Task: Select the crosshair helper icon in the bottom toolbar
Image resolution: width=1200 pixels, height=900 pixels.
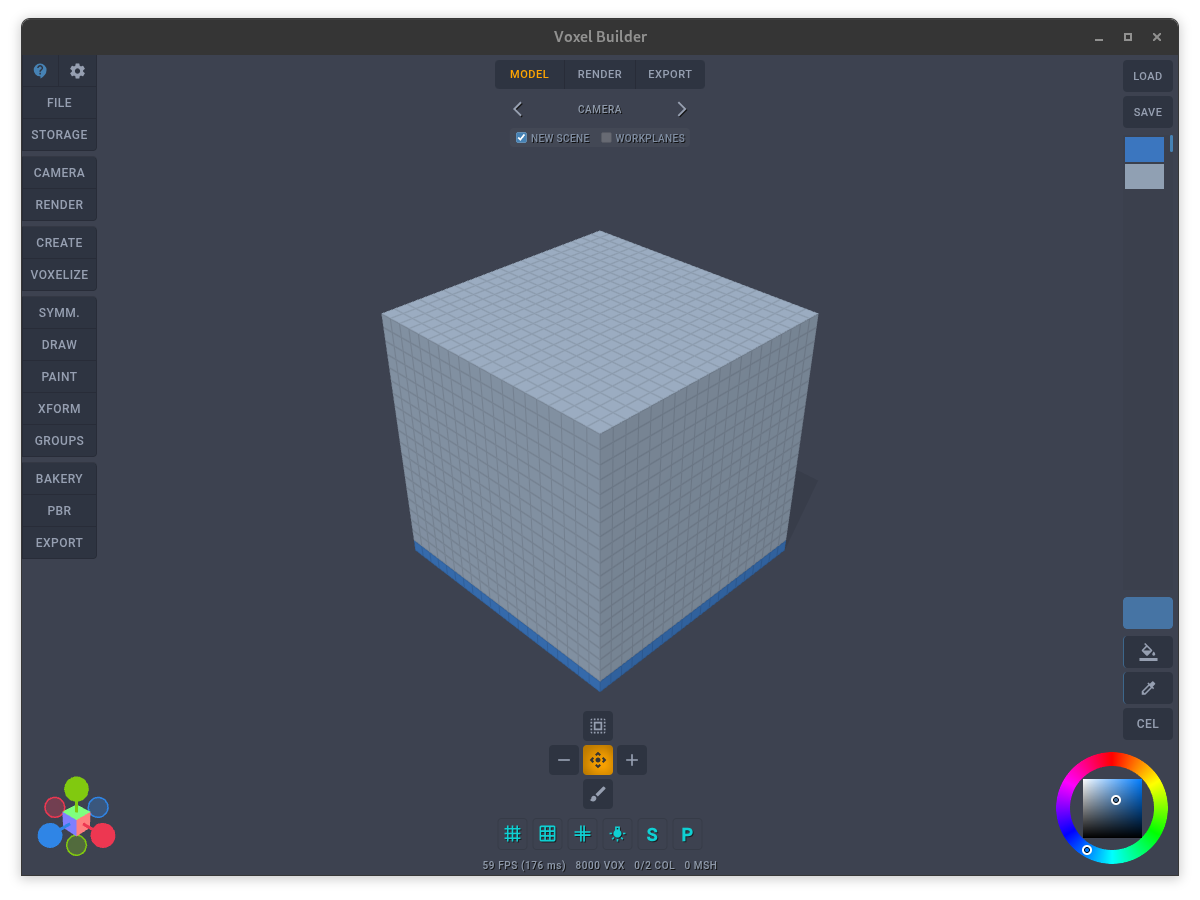Action: coord(582,833)
